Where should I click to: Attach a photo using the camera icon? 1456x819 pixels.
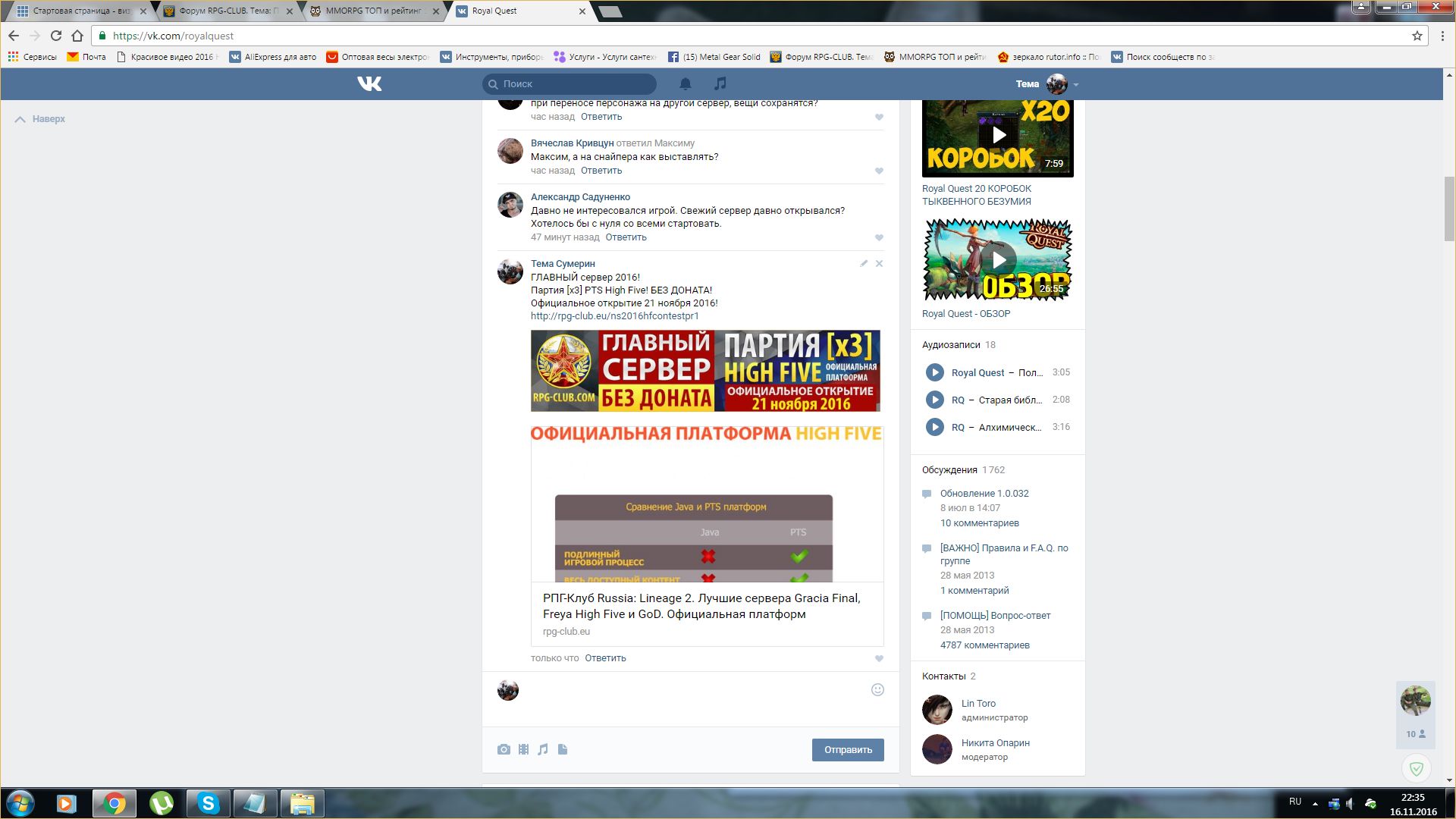point(504,749)
